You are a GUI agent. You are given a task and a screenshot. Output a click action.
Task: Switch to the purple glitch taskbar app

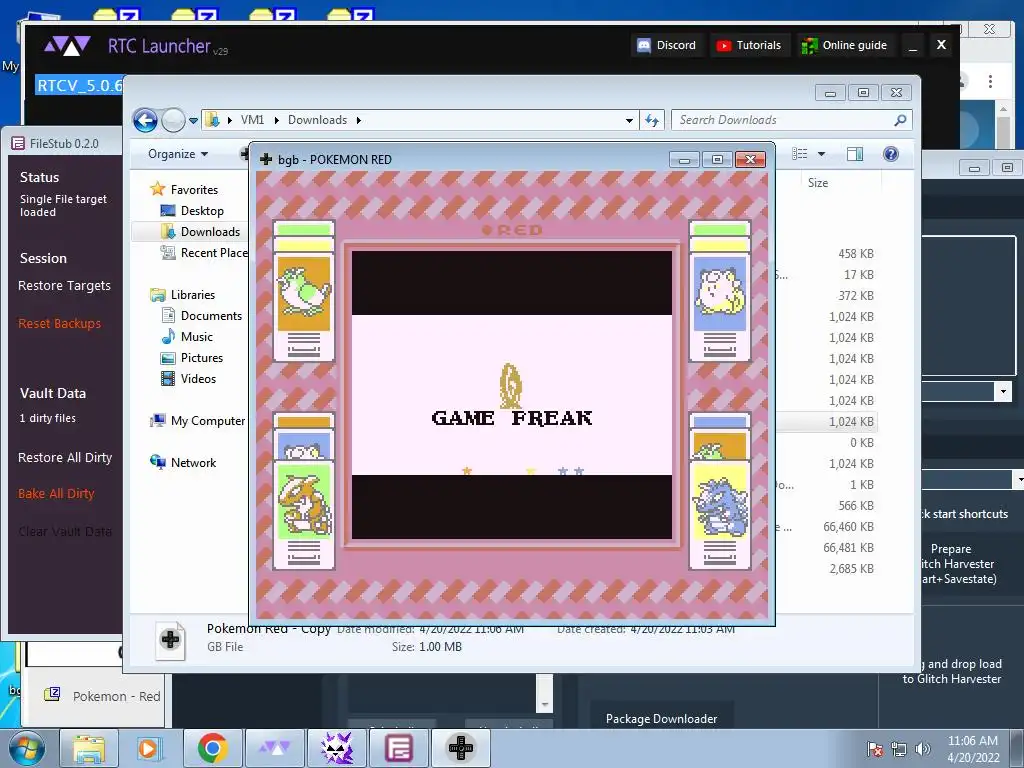pos(337,748)
